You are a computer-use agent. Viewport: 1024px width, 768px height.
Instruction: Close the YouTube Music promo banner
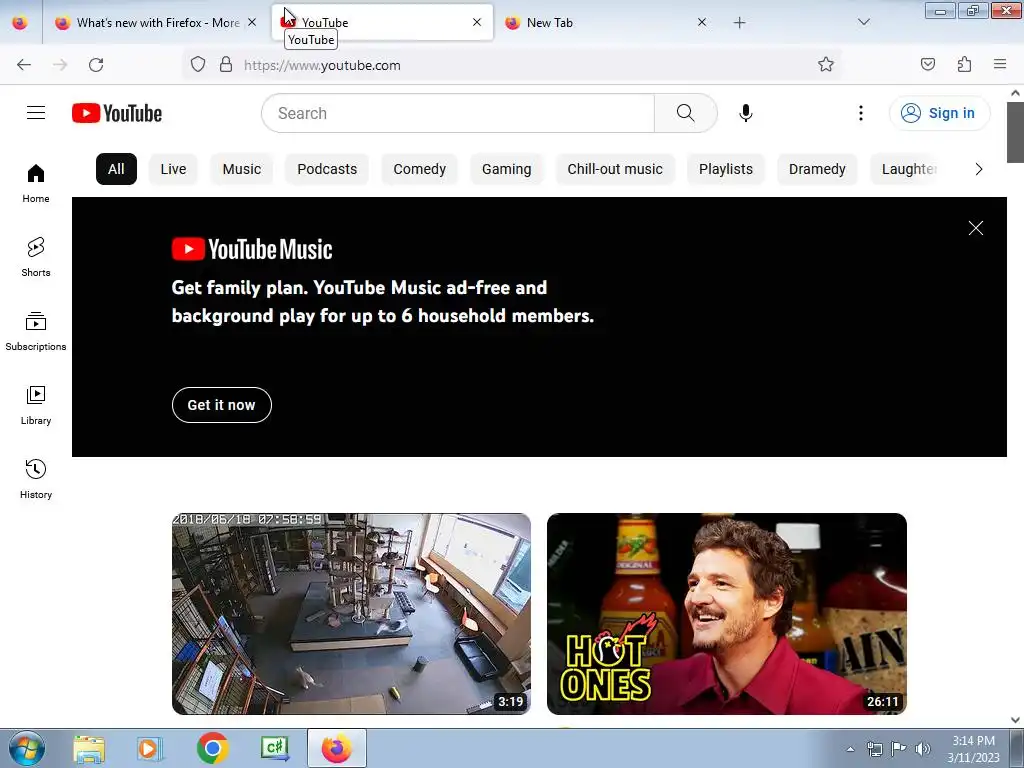pos(976,228)
